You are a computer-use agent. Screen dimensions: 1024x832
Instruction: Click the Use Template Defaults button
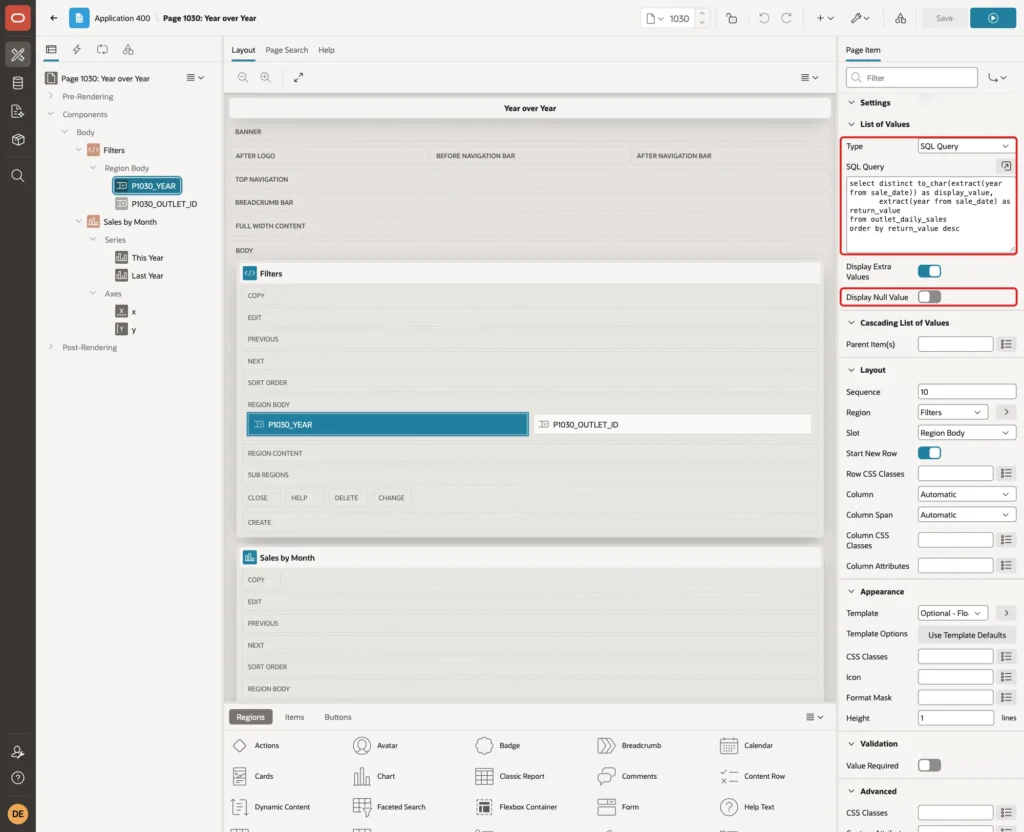click(x=967, y=635)
